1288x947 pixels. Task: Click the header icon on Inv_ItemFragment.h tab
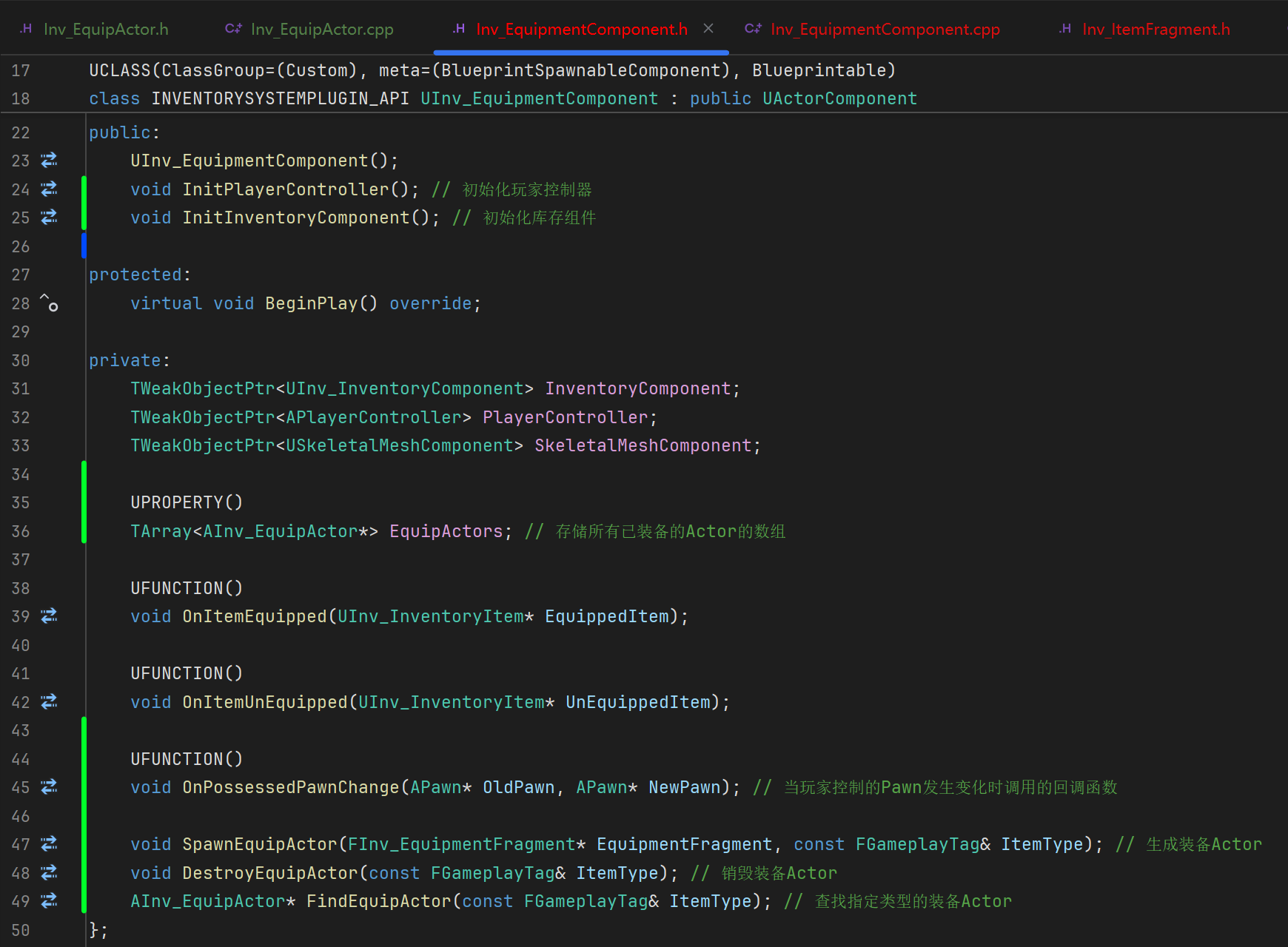tap(1065, 29)
